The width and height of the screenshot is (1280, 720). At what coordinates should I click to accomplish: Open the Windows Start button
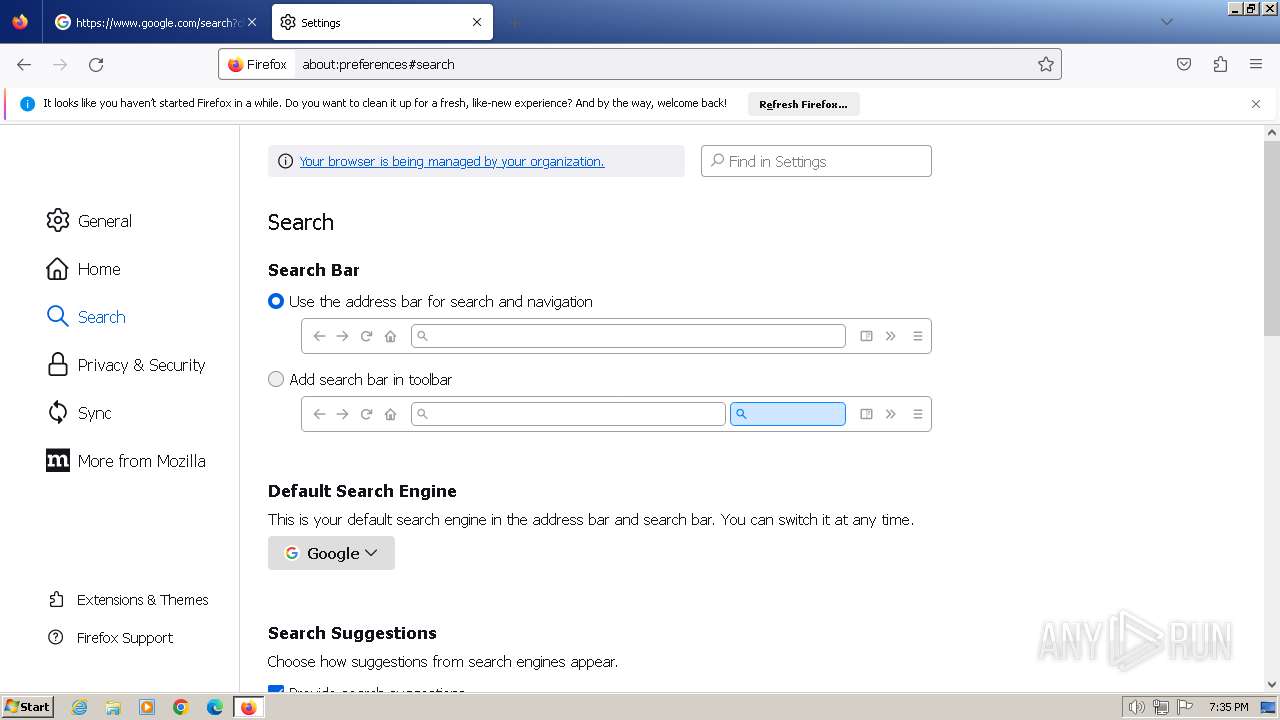28,707
